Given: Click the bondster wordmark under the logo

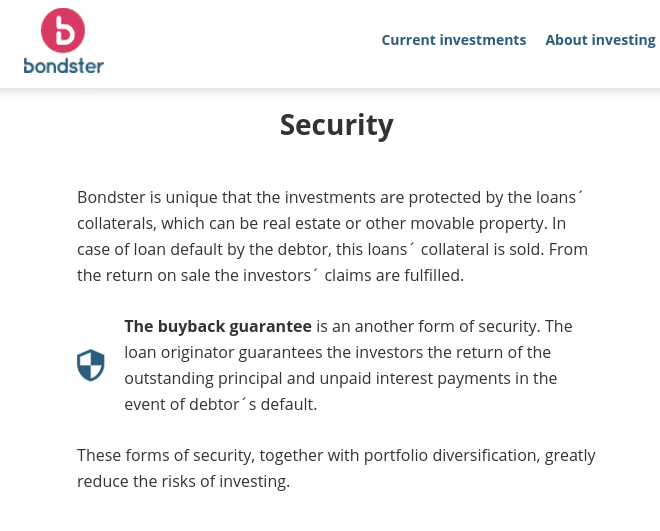Looking at the screenshot, I should pyautogui.click(x=64, y=66).
